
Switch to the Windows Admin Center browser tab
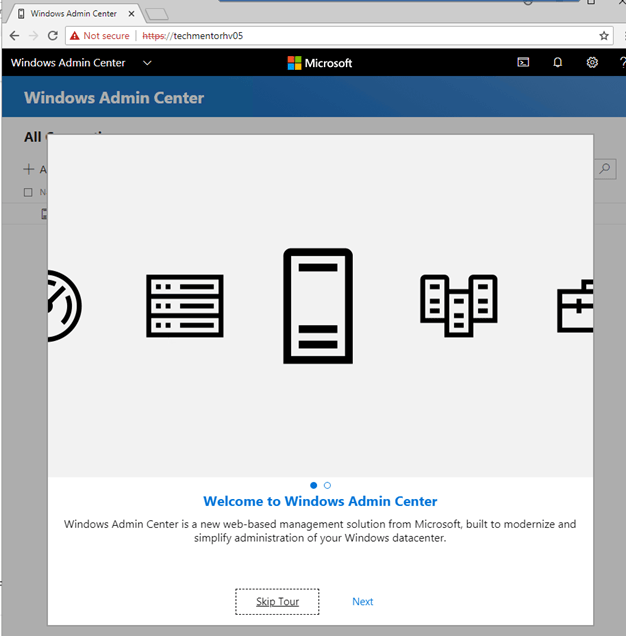click(73, 14)
